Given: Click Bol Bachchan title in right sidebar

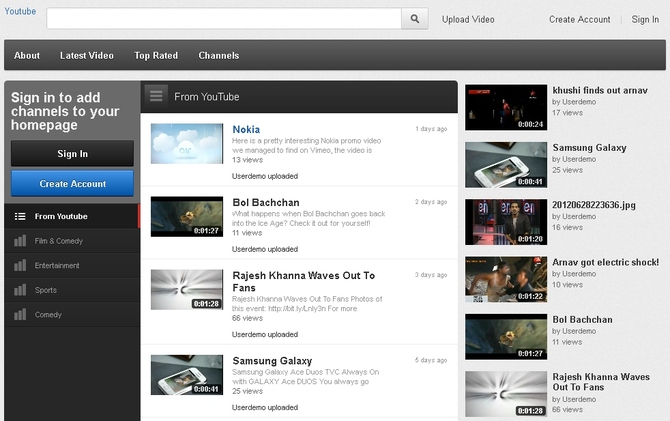Looking at the screenshot, I should click(x=582, y=319).
